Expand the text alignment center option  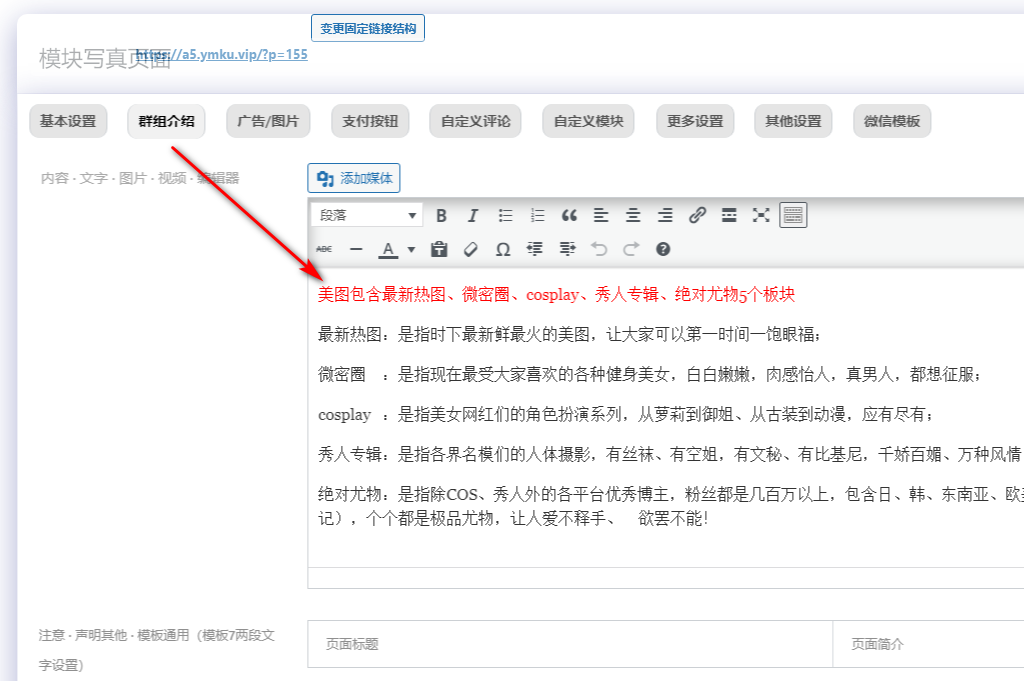(632, 214)
